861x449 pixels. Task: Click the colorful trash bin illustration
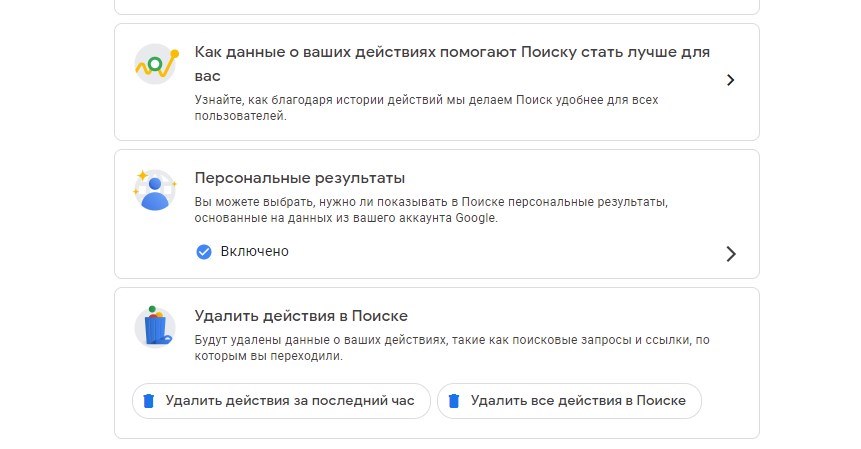[155, 327]
